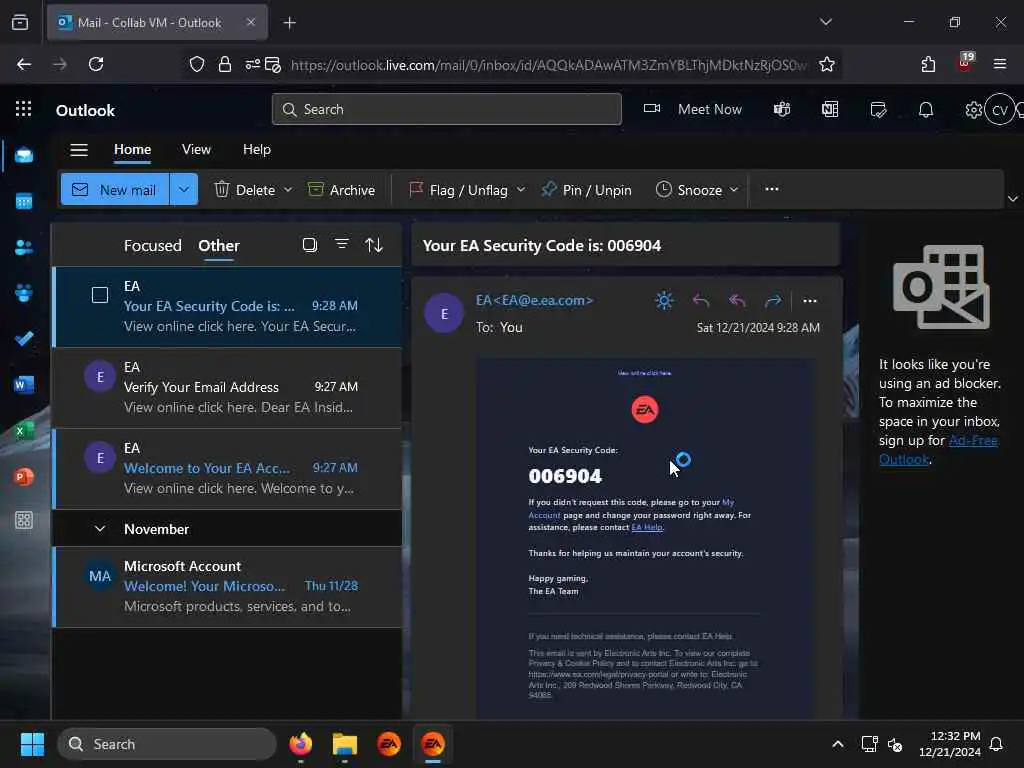Open the message list filter

342,244
